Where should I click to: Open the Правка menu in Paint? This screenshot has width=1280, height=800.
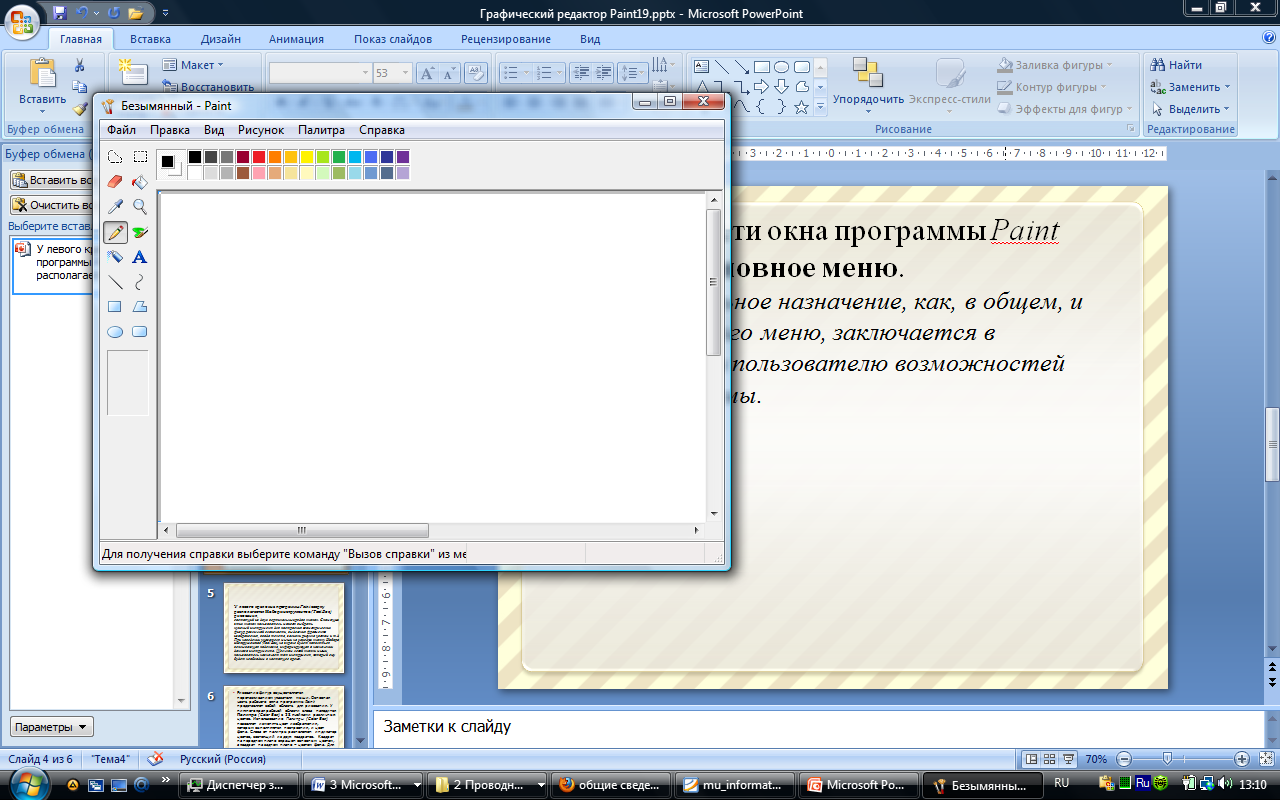pos(170,130)
